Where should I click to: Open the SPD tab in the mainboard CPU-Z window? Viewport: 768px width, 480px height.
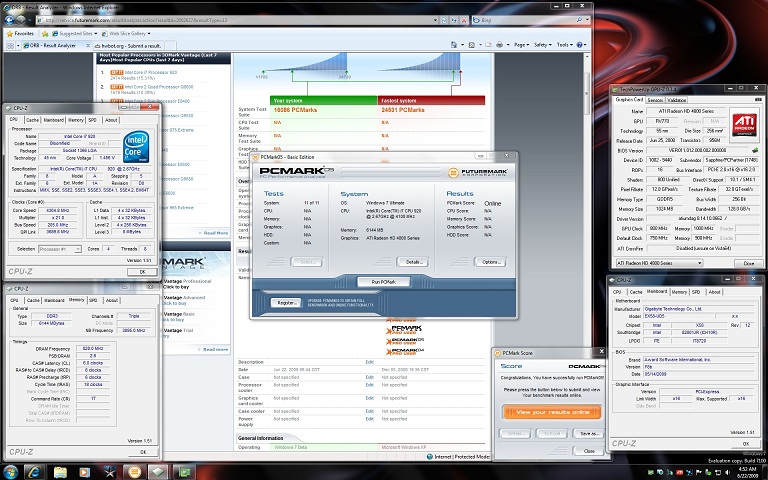tap(696, 292)
